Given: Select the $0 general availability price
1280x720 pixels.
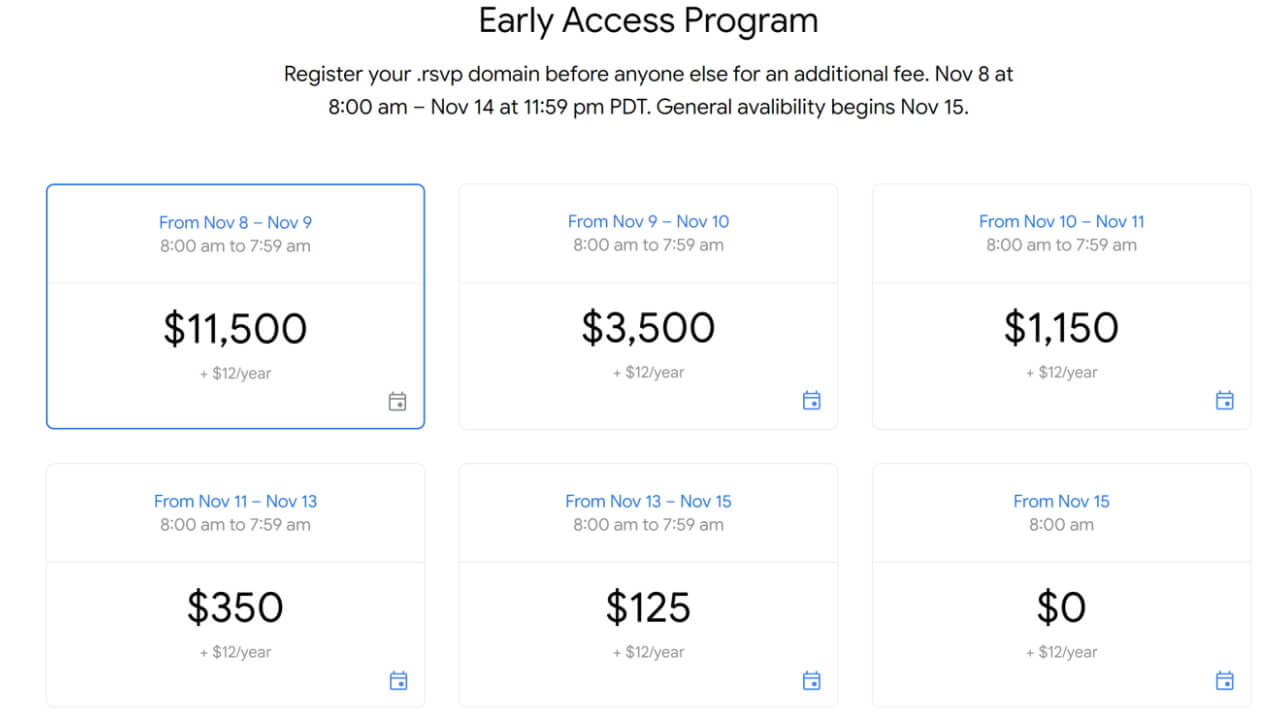Looking at the screenshot, I should tap(1061, 608).
